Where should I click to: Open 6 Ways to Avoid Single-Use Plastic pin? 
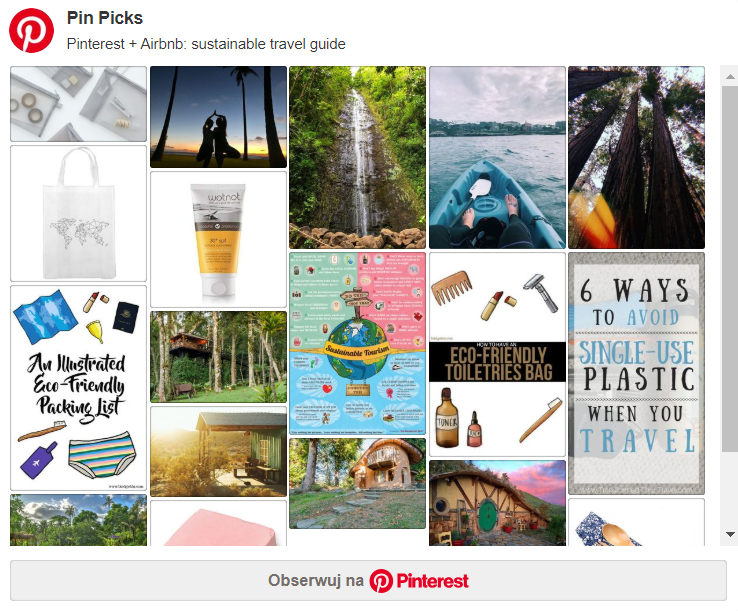636,373
